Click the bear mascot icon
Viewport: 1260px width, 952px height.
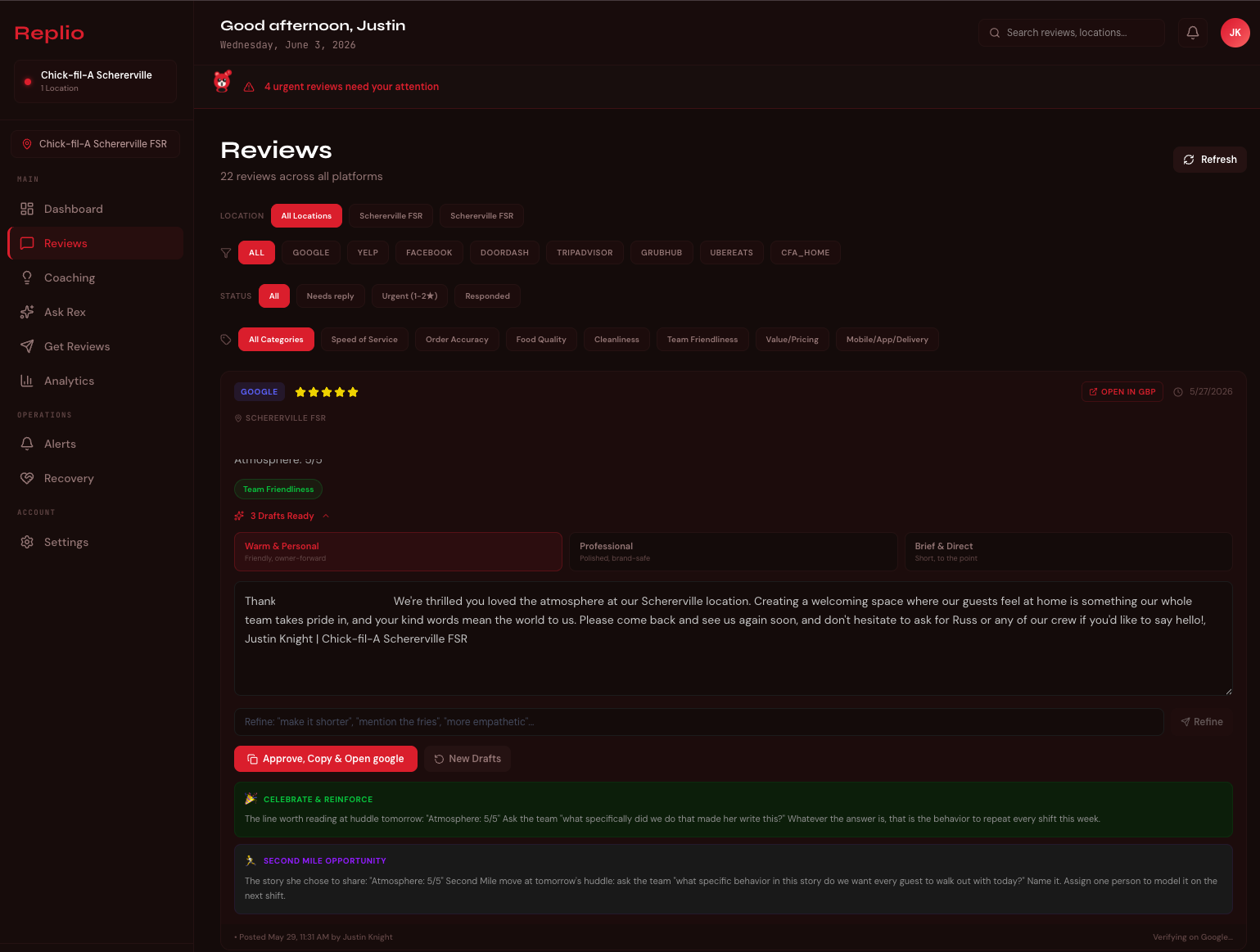click(x=222, y=82)
